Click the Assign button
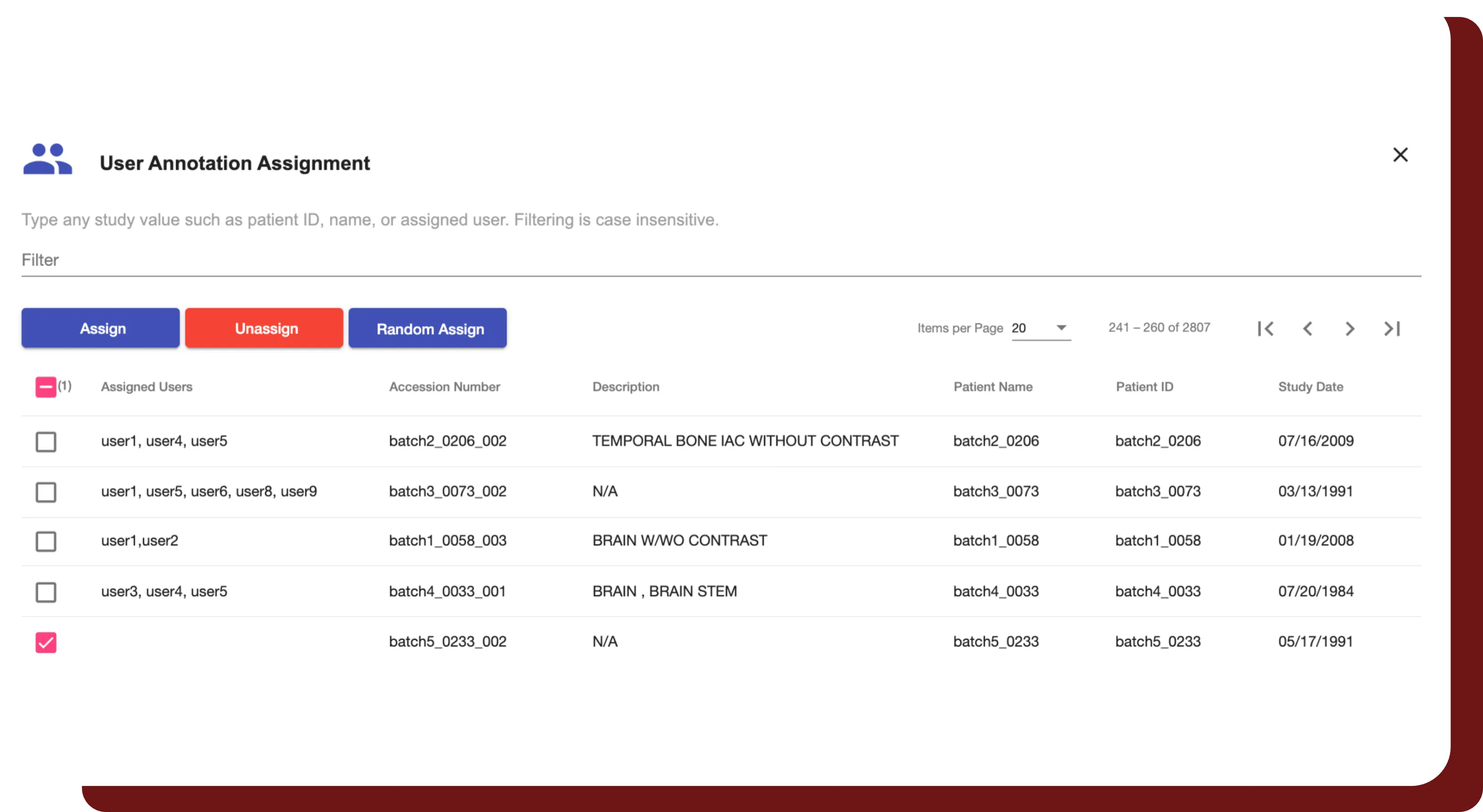This screenshot has width=1483, height=812. coord(100,328)
